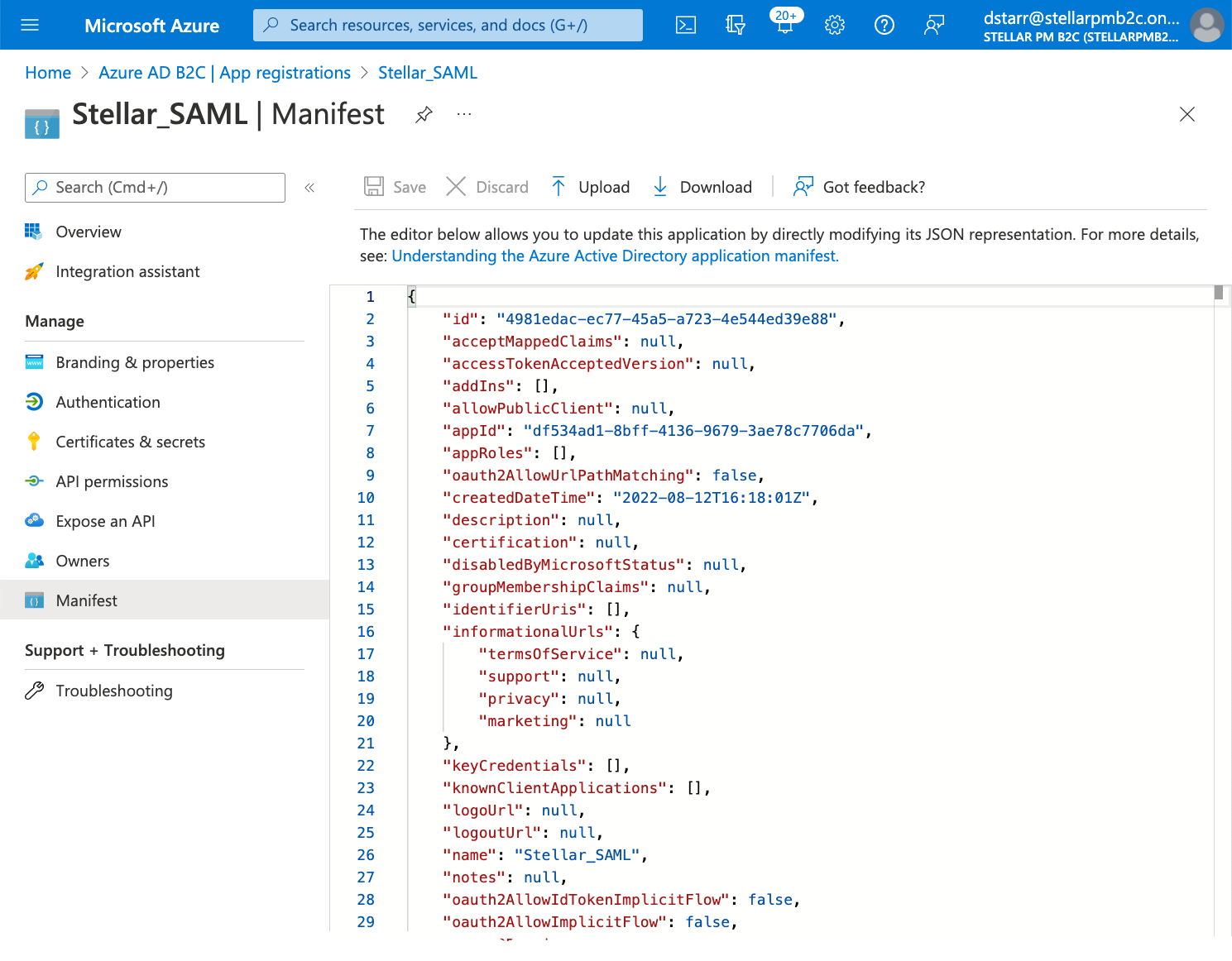Screen dimensions: 1232x961
Task: Open Cloud Shell from the top bar
Action: (x=686, y=25)
